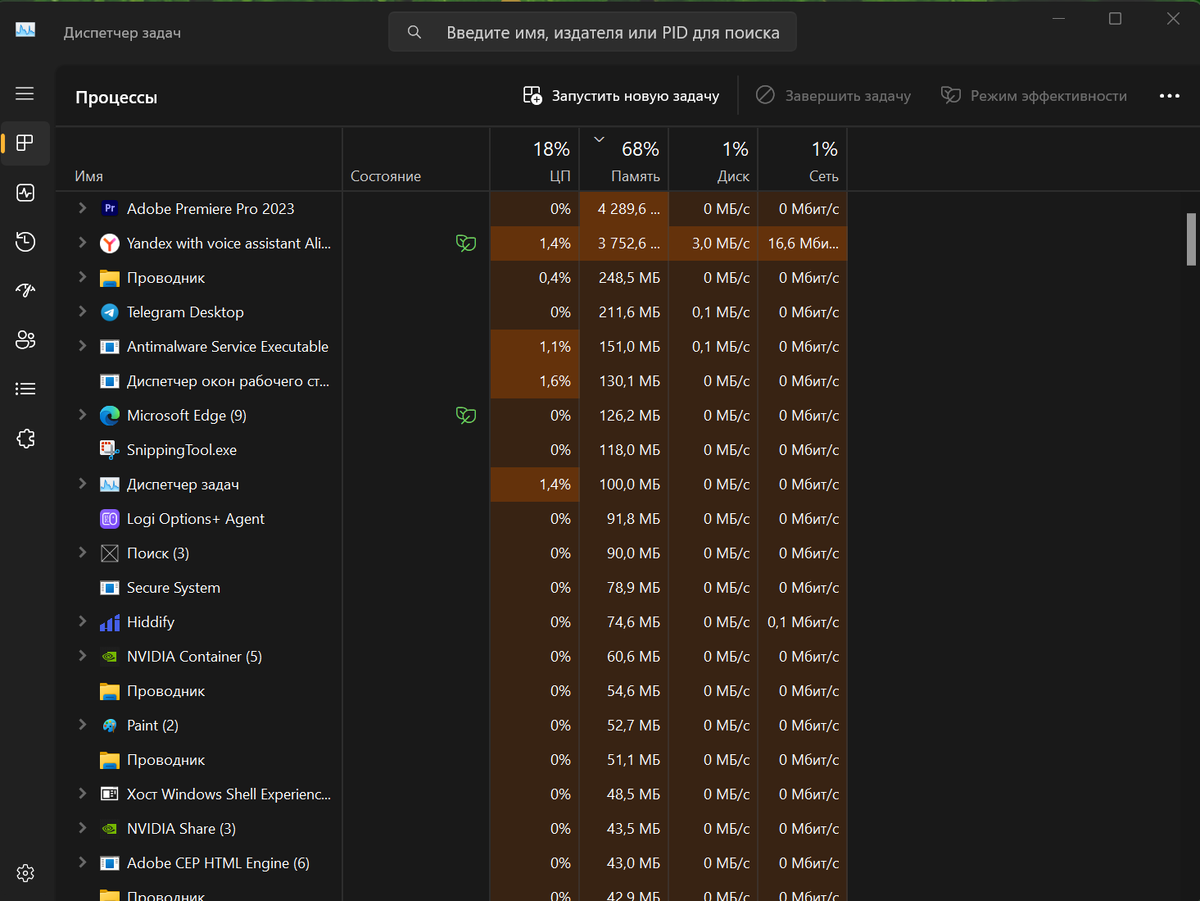The height and width of the screenshot is (901, 1200).
Task: Select the Secure System process row
Action: point(452,588)
